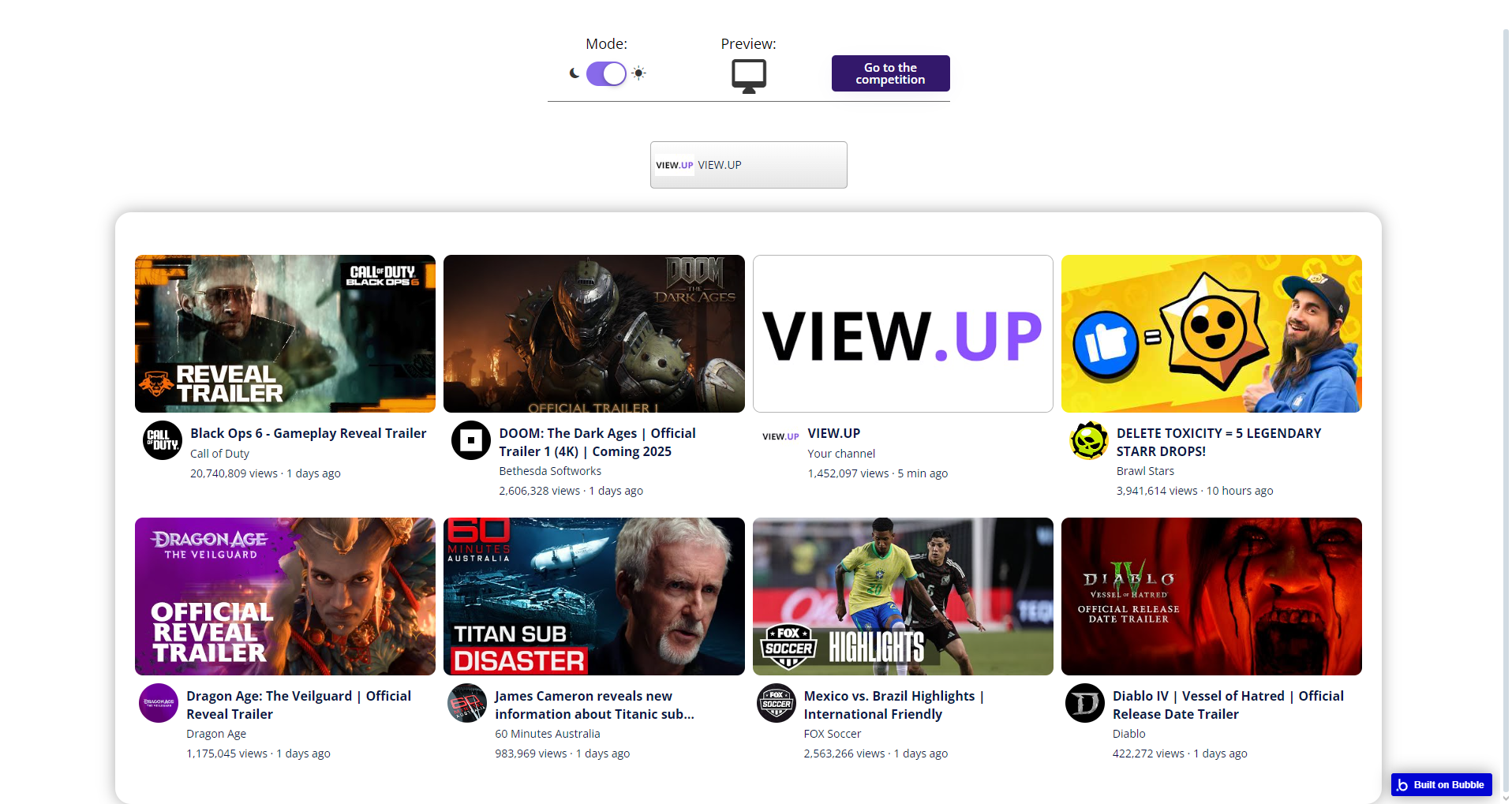Open Mexico vs. Brazil Highlights thumbnail
This screenshot has width=1512, height=804.
coord(903,596)
